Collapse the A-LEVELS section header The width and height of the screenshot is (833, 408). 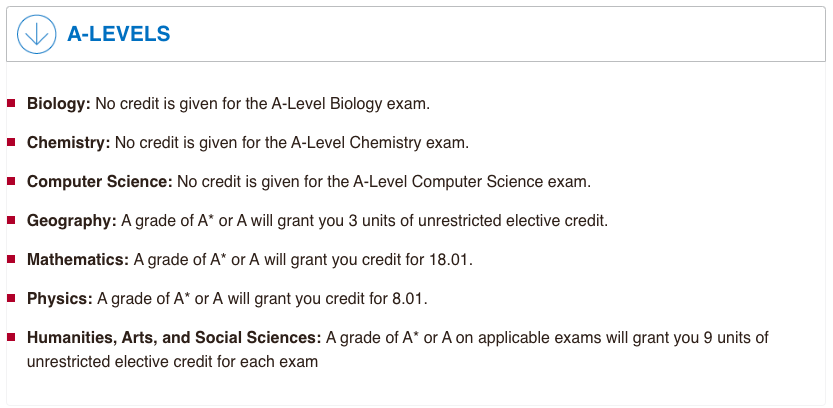coord(416,34)
